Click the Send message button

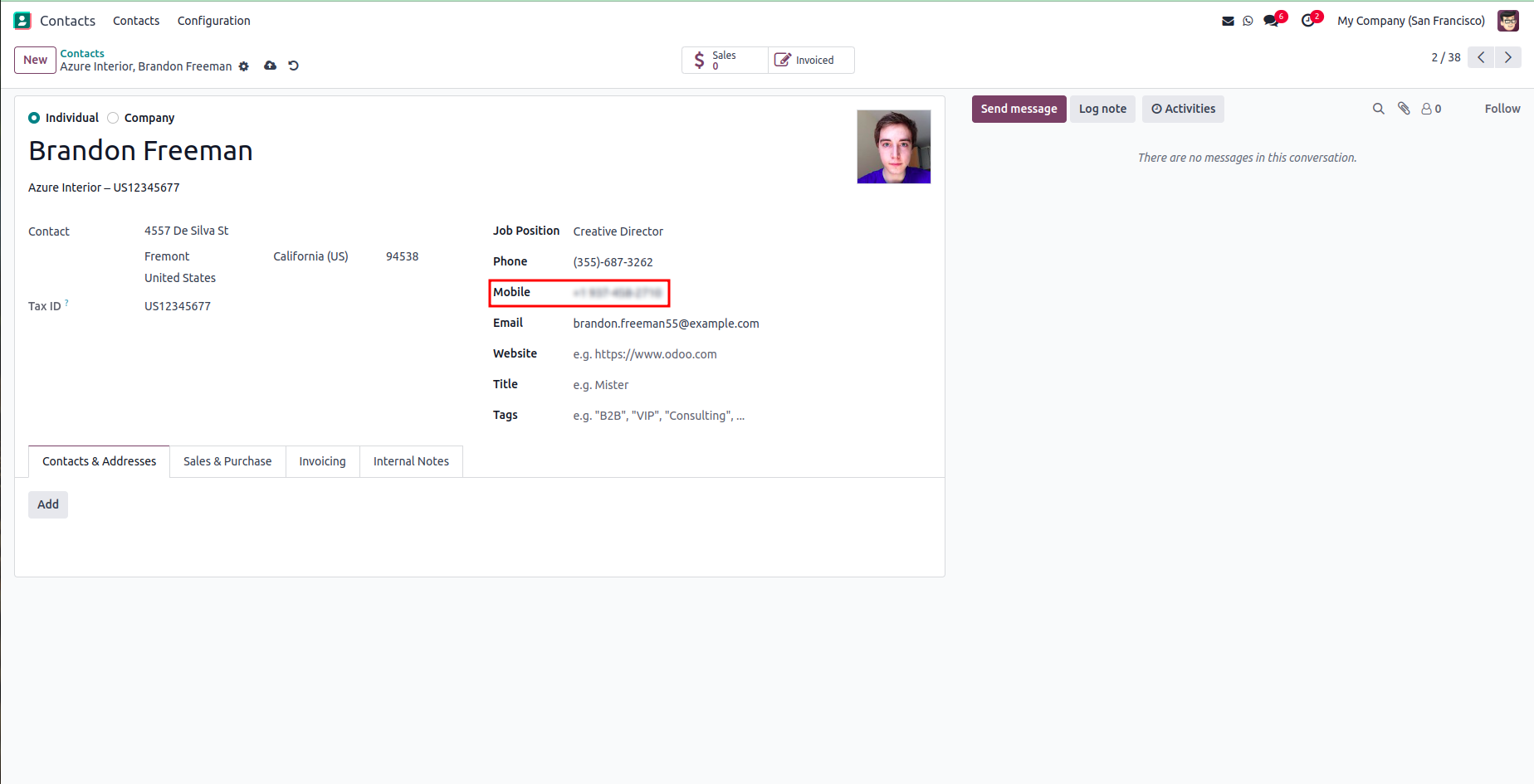pos(1019,109)
